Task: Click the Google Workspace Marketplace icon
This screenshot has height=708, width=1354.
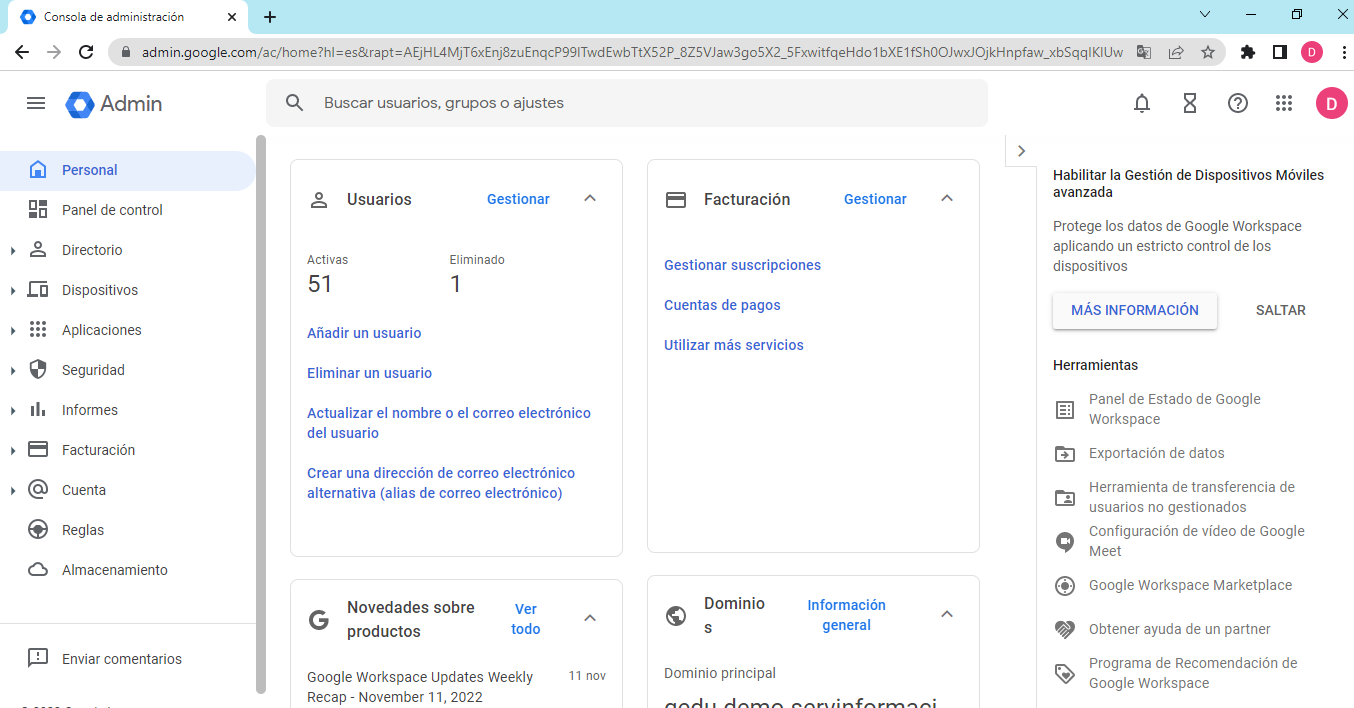Action: 1065,586
